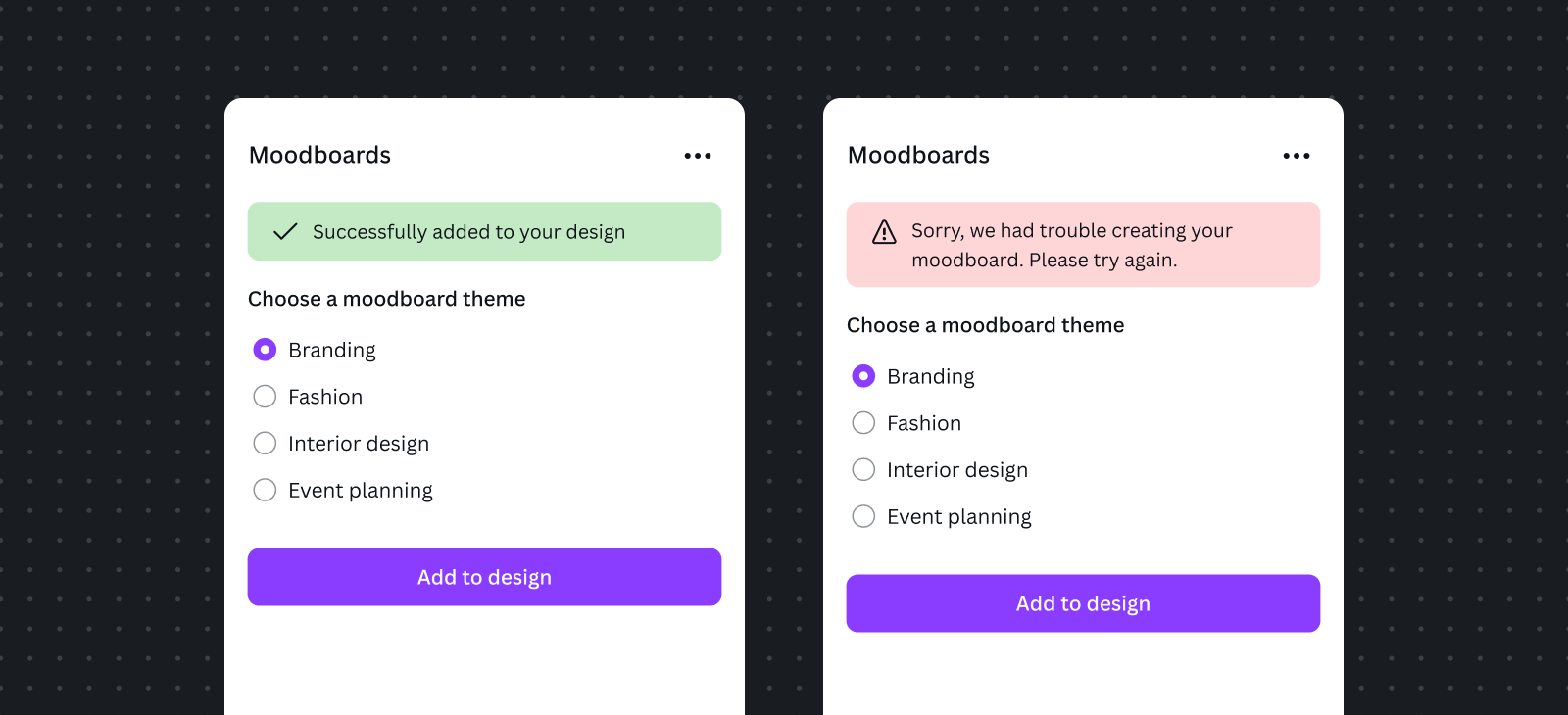Click the Moodboards title in the left card
This screenshot has height=715, width=1568.
(319, 155)
